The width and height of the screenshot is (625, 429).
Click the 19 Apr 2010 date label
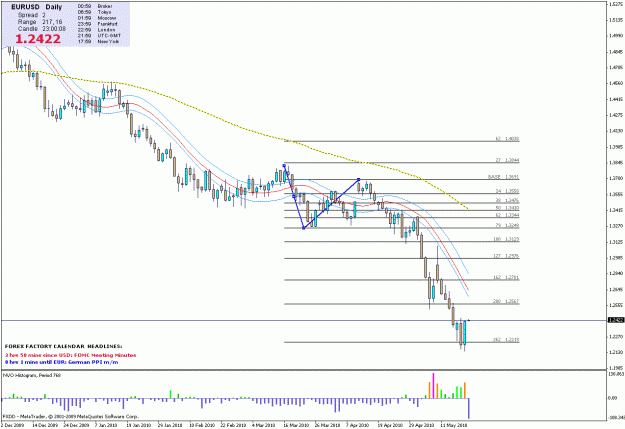(390, 425)
